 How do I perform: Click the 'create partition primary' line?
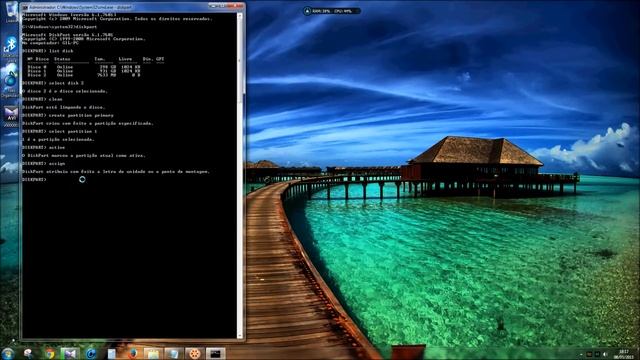[68, 116]
